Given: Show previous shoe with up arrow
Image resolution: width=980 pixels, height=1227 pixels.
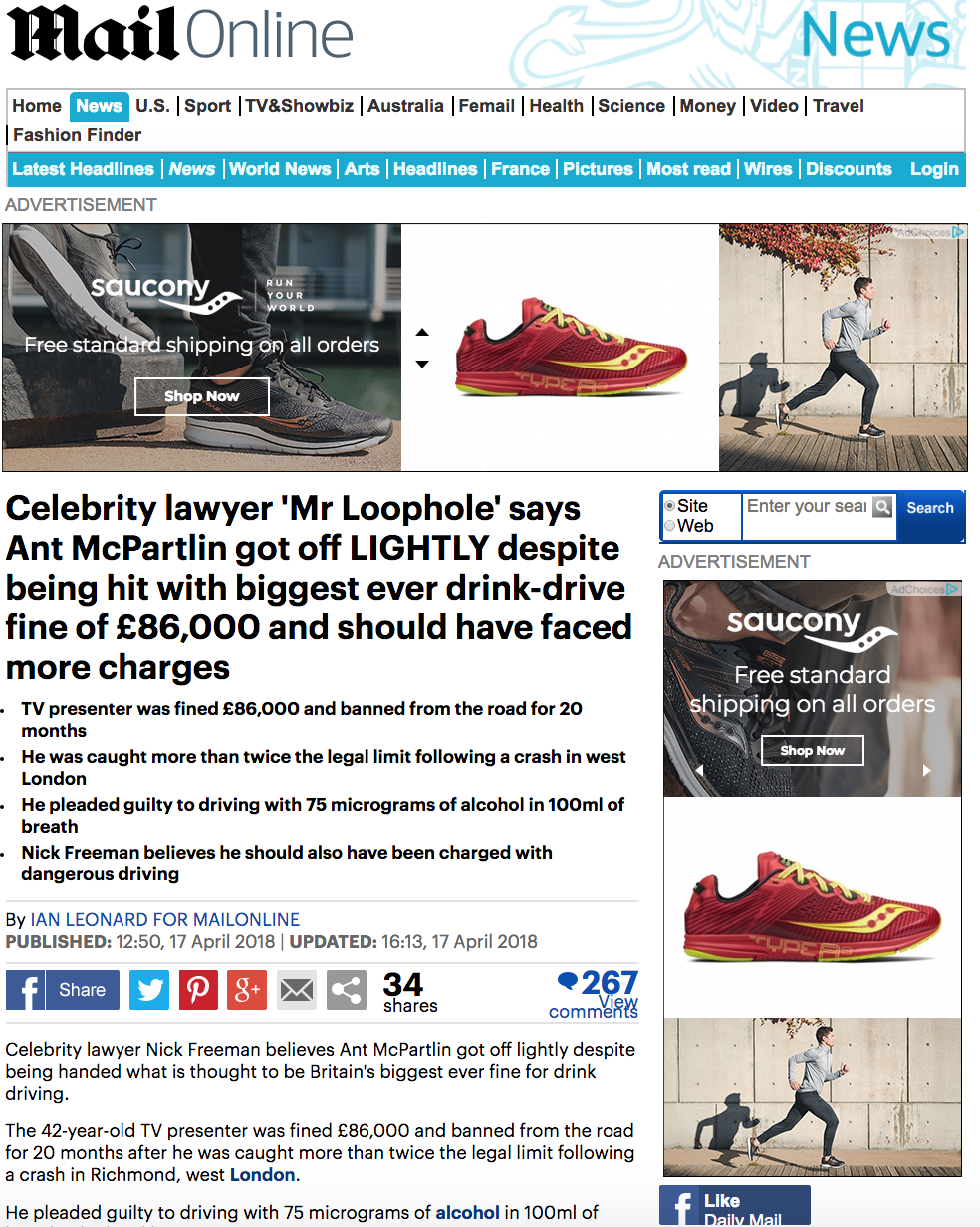Looking at the screenshot, I should point(422,333).
